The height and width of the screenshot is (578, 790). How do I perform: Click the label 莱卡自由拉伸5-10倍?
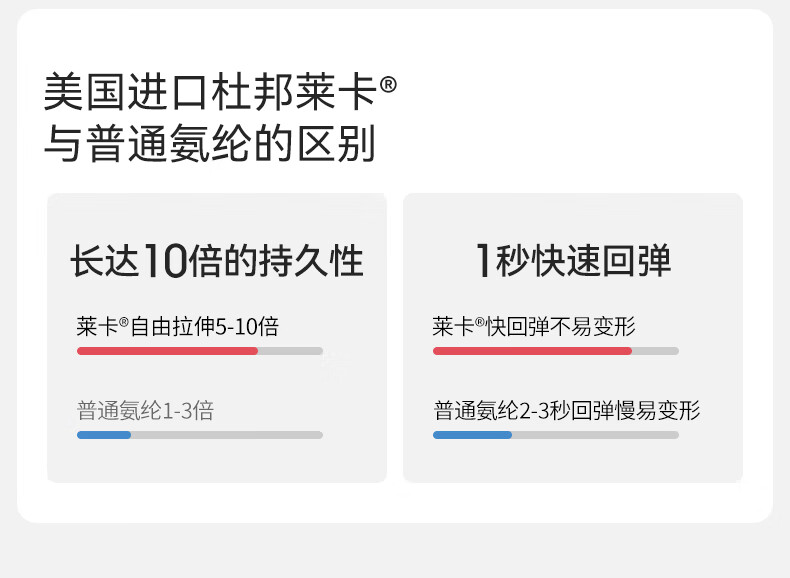pos(178,327)
